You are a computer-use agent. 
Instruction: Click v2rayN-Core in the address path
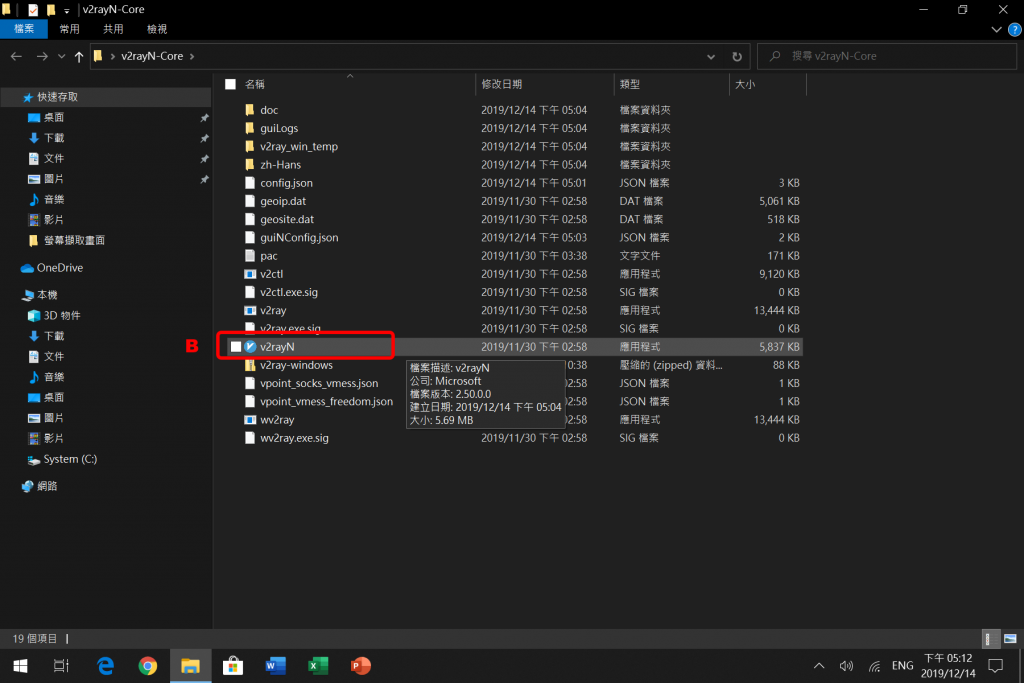pos(152,56)
